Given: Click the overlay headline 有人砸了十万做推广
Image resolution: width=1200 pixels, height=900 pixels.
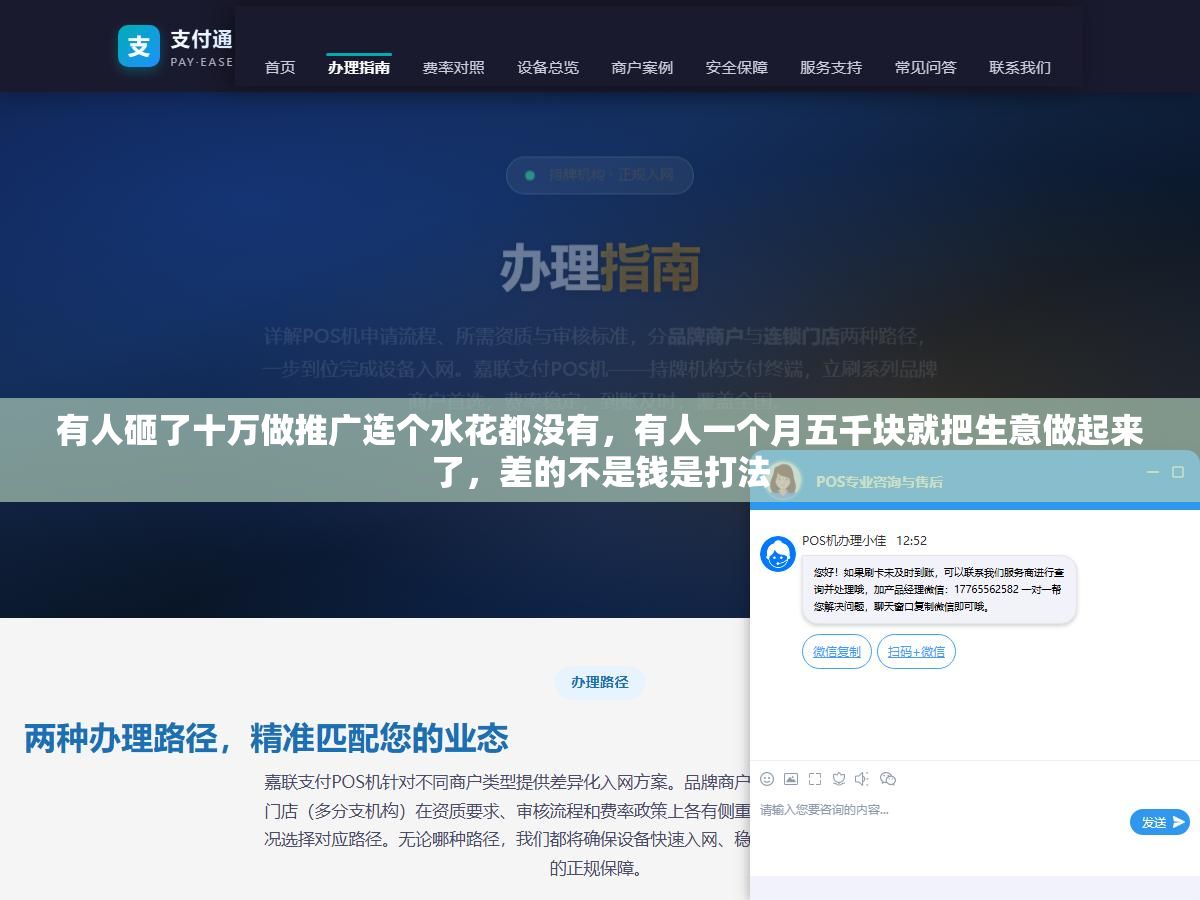Looking at the screenshot, I should click(600, 450).
